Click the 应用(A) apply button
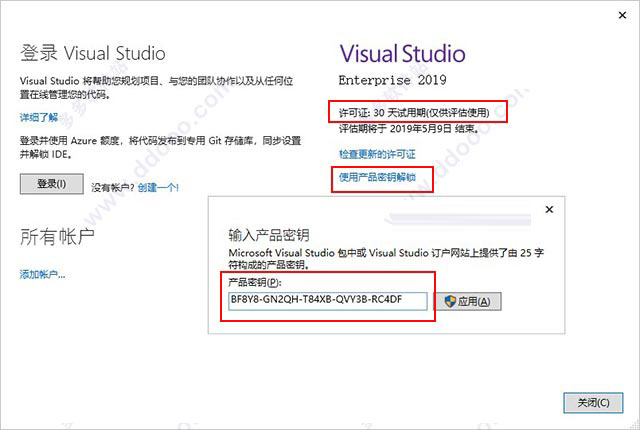640x430 pixels. pyautogui.click(x=467, y=301)
